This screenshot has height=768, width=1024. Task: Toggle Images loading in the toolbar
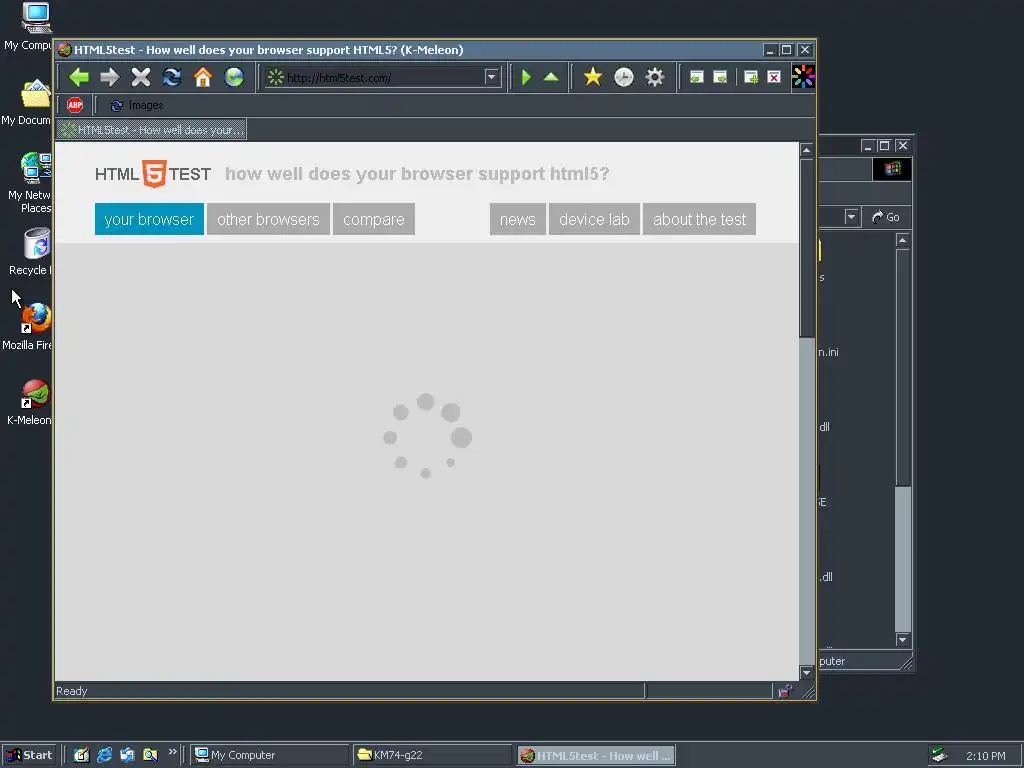point(137,105)
